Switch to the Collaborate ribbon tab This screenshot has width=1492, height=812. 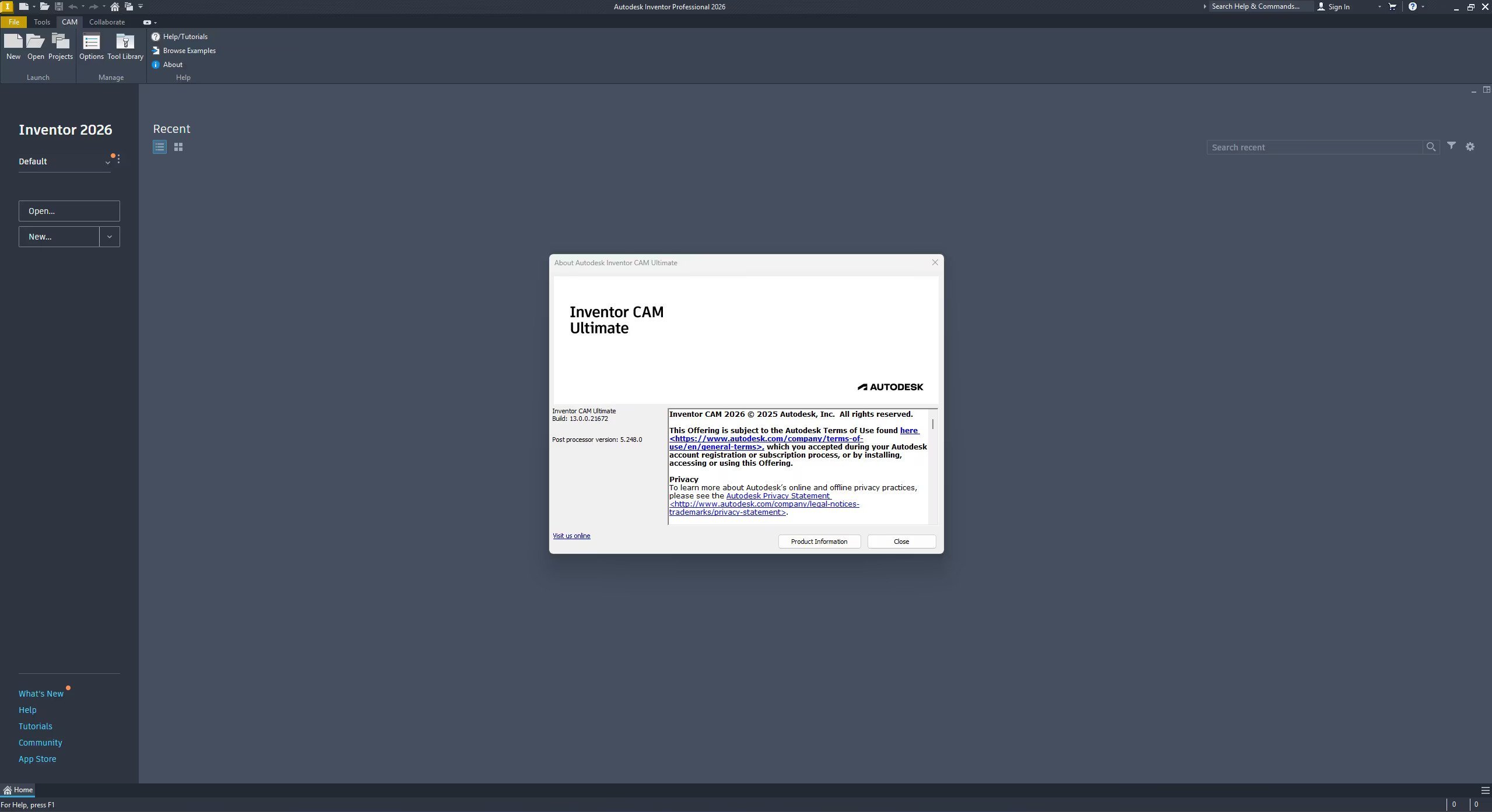[107, 22]
